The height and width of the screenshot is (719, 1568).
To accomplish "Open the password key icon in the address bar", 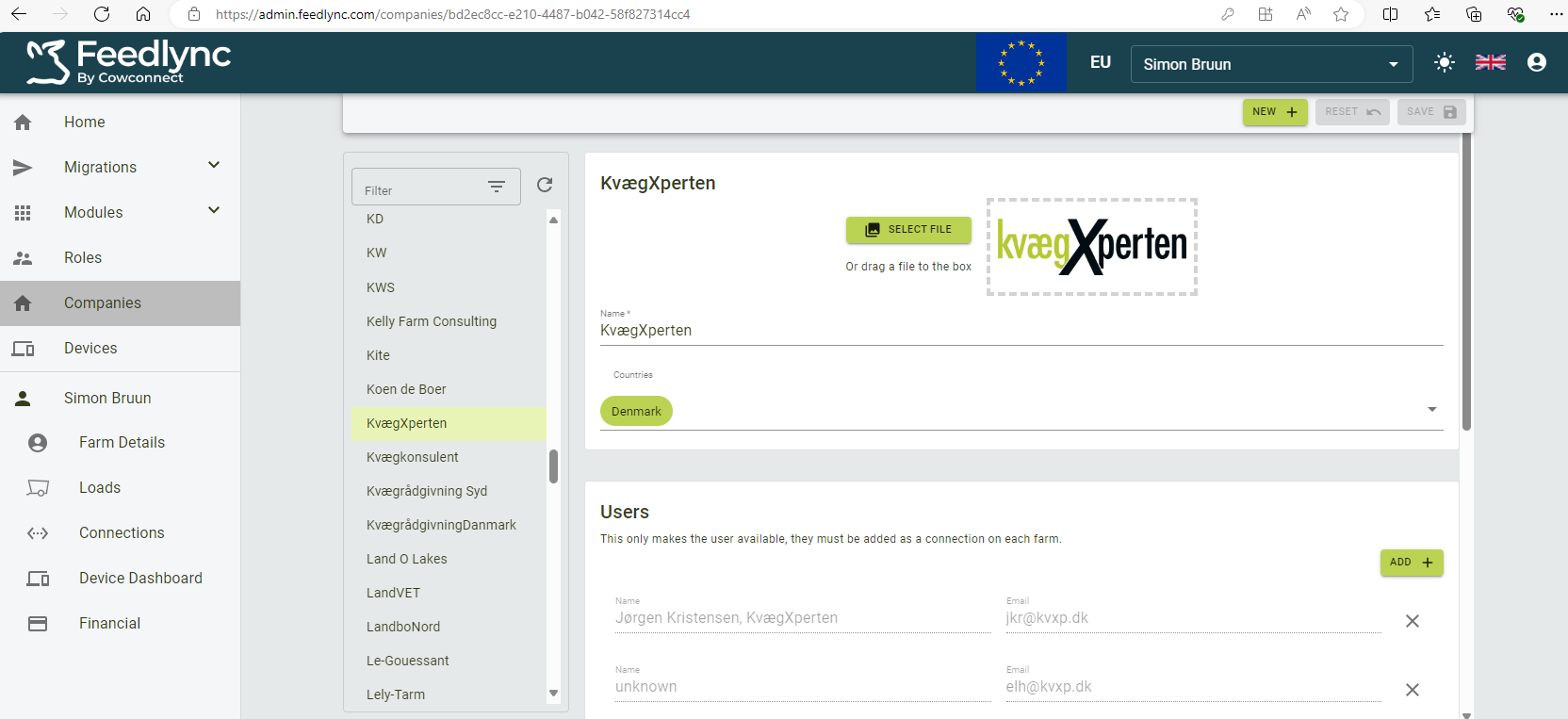I will click(1227, 14).
